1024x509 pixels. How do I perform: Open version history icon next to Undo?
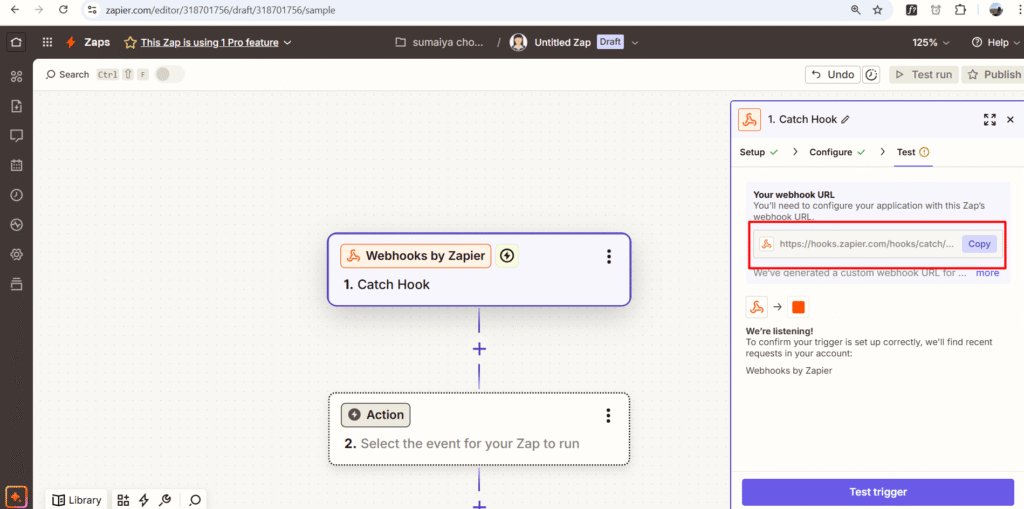pyautogui.click(x=871, y=75)
